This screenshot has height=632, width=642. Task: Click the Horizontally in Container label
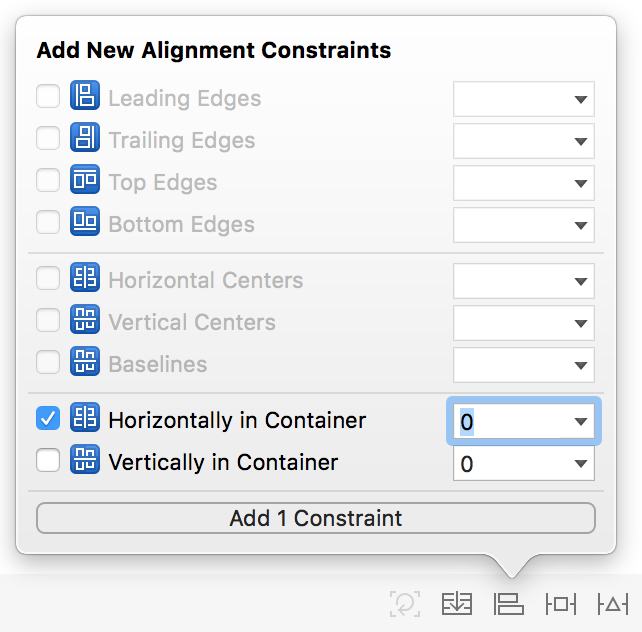(237, 420)
